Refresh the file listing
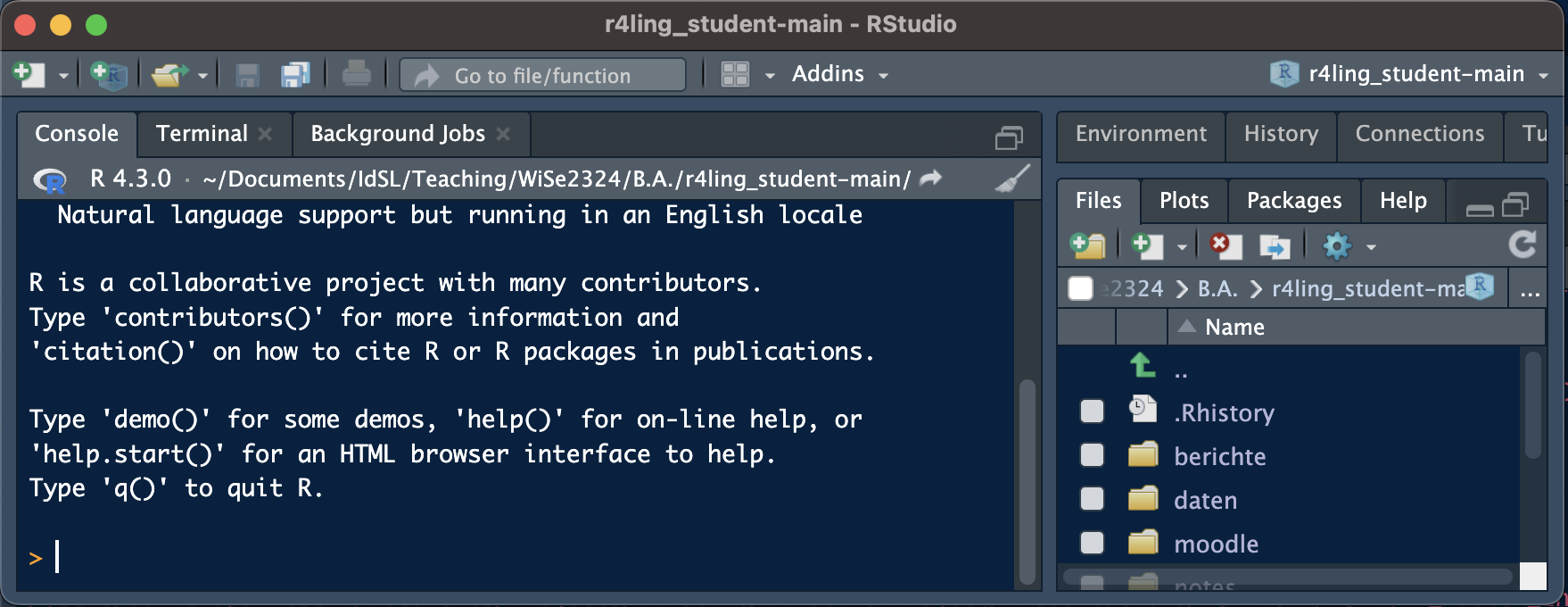1568x607 pixels. [x=1523, y=245]
